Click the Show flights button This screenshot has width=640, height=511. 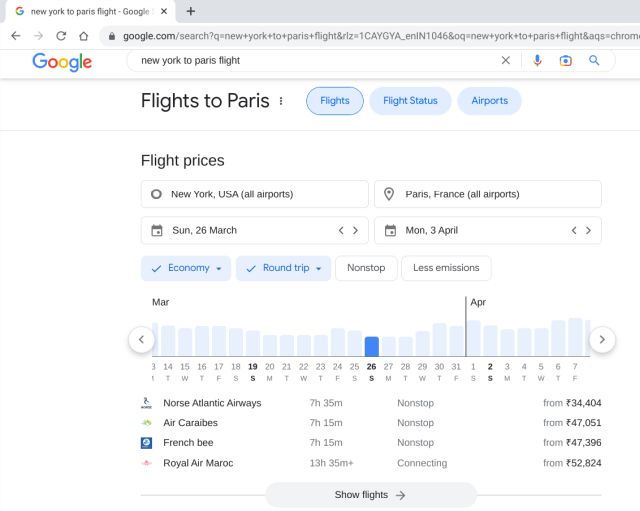tap(371, 495)
